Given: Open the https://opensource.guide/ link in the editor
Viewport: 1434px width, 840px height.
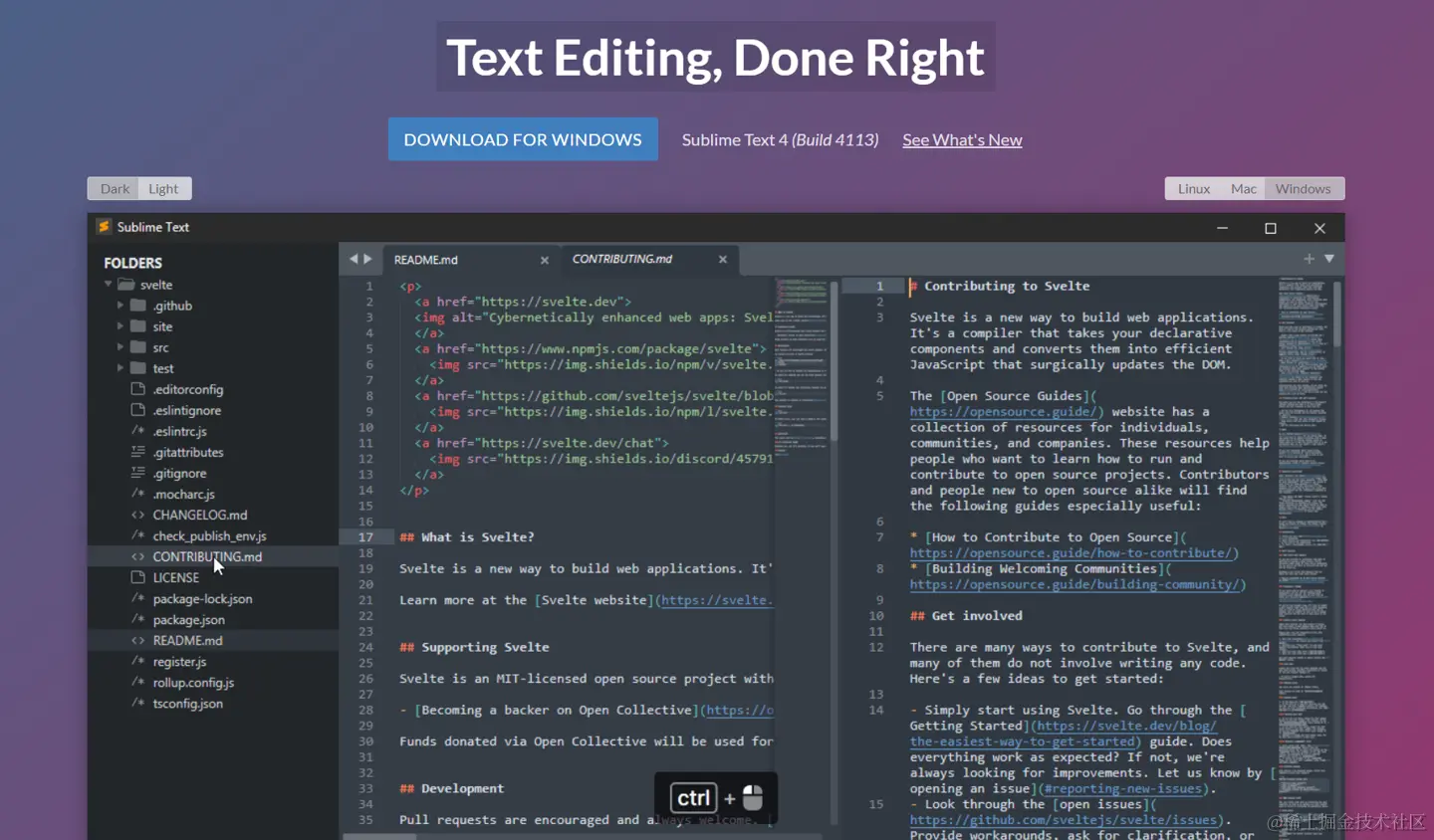Looking at the screenshot, I should 1006,412.
